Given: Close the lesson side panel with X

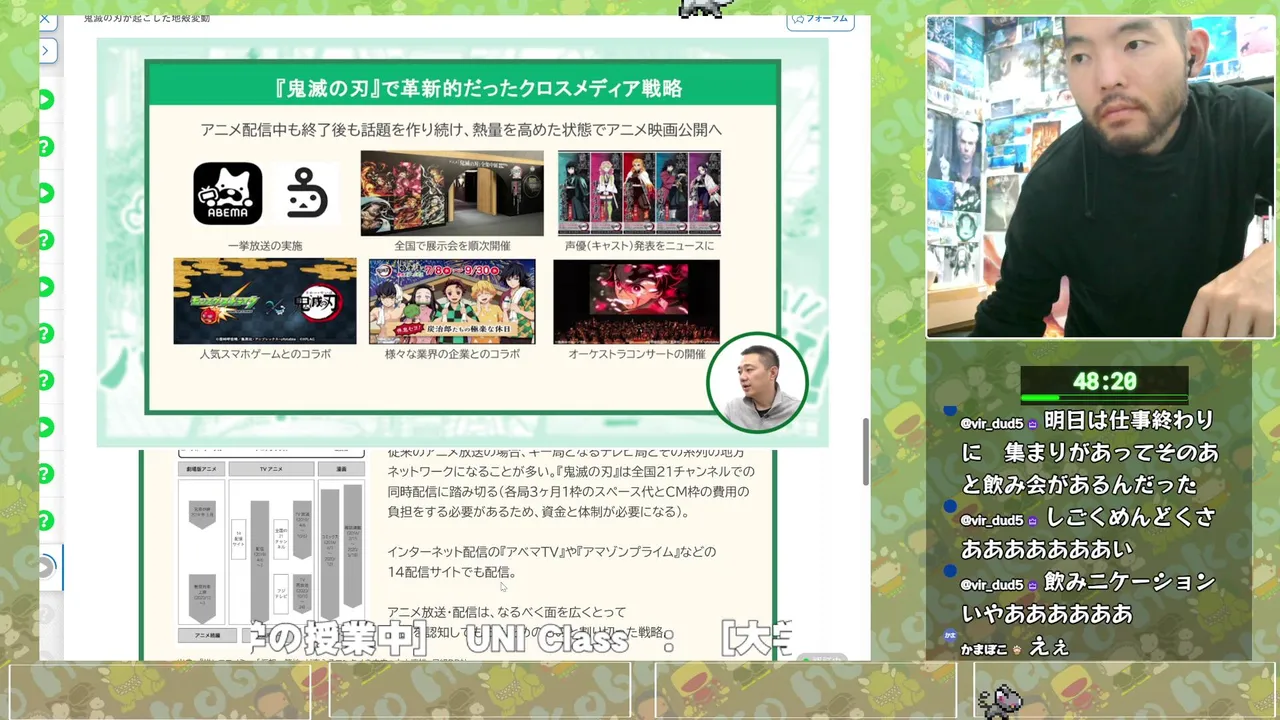Looking at the screenshot, I should click(44, 19).
